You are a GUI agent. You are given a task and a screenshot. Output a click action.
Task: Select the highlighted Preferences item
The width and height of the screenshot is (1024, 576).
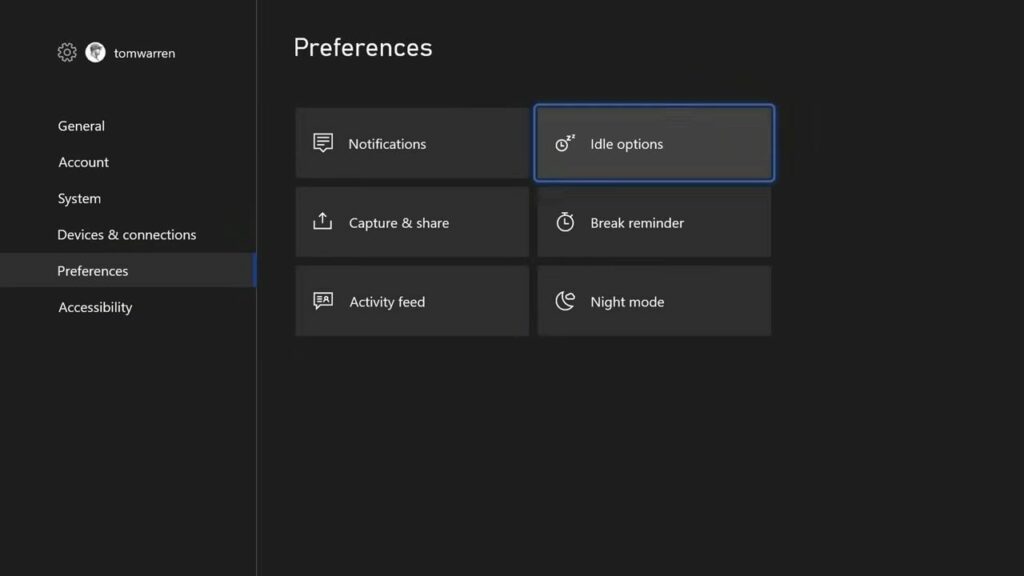click(93, 270)
